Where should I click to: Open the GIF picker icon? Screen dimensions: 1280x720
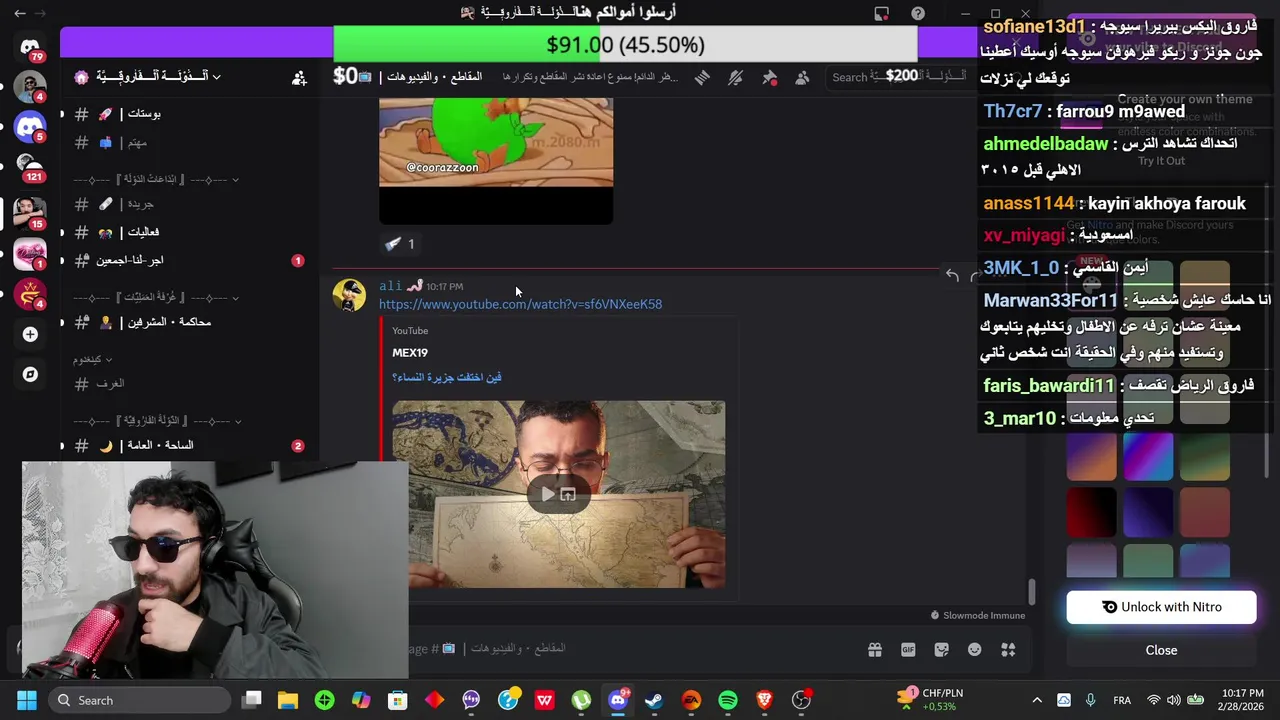908,649
